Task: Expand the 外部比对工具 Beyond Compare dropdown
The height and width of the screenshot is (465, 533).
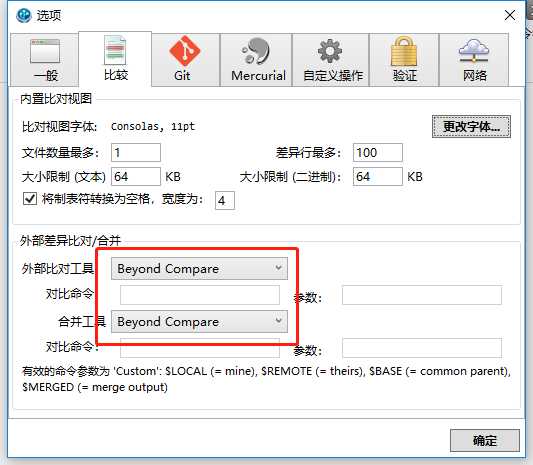Action: coord(199,269)
